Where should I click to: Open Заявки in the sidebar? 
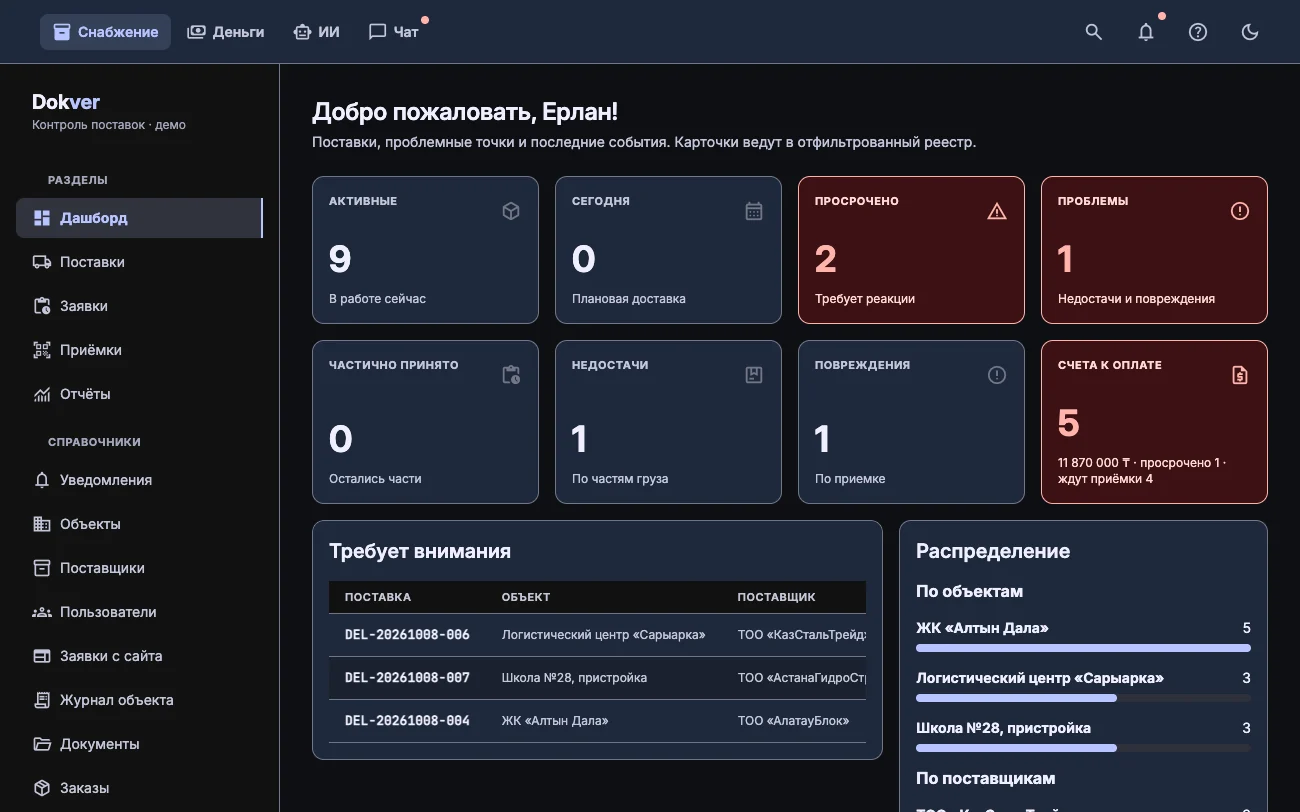point(139,306)
